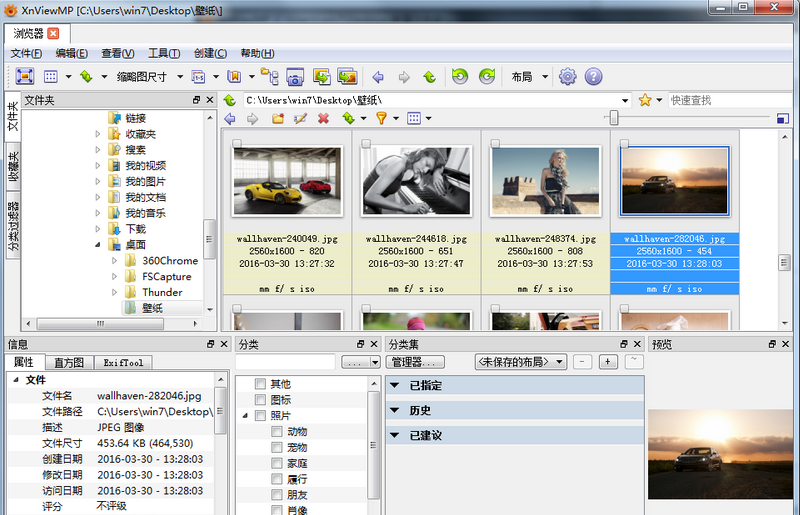
Task: Rotate image counter-clockwise using green icon
Action: (x=459, y=76)
